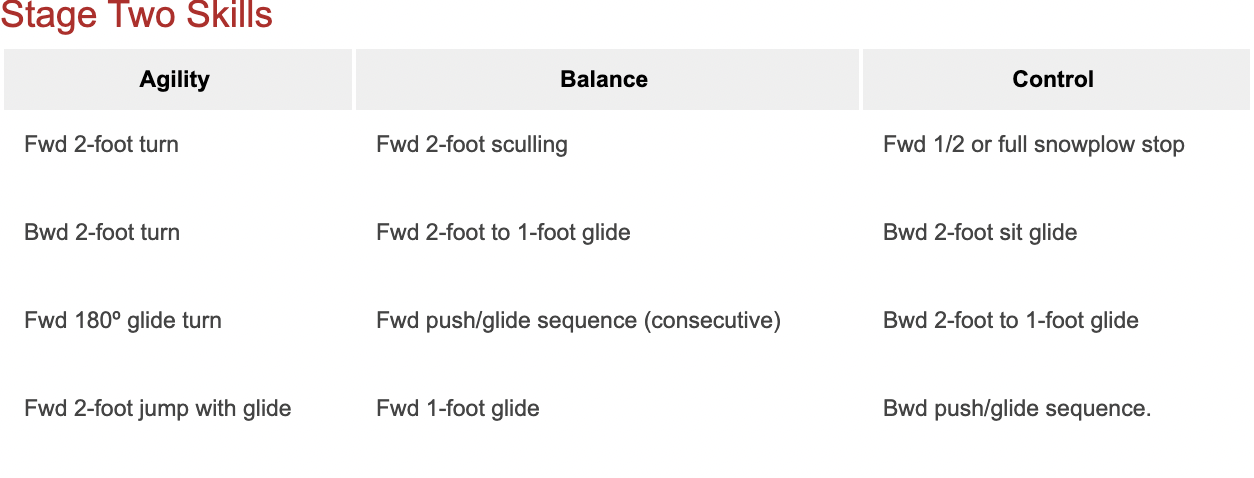Click the Bwd 2-foot turn cell
This screenshot has width=1254, height=478.
click(x=102, y=233)
